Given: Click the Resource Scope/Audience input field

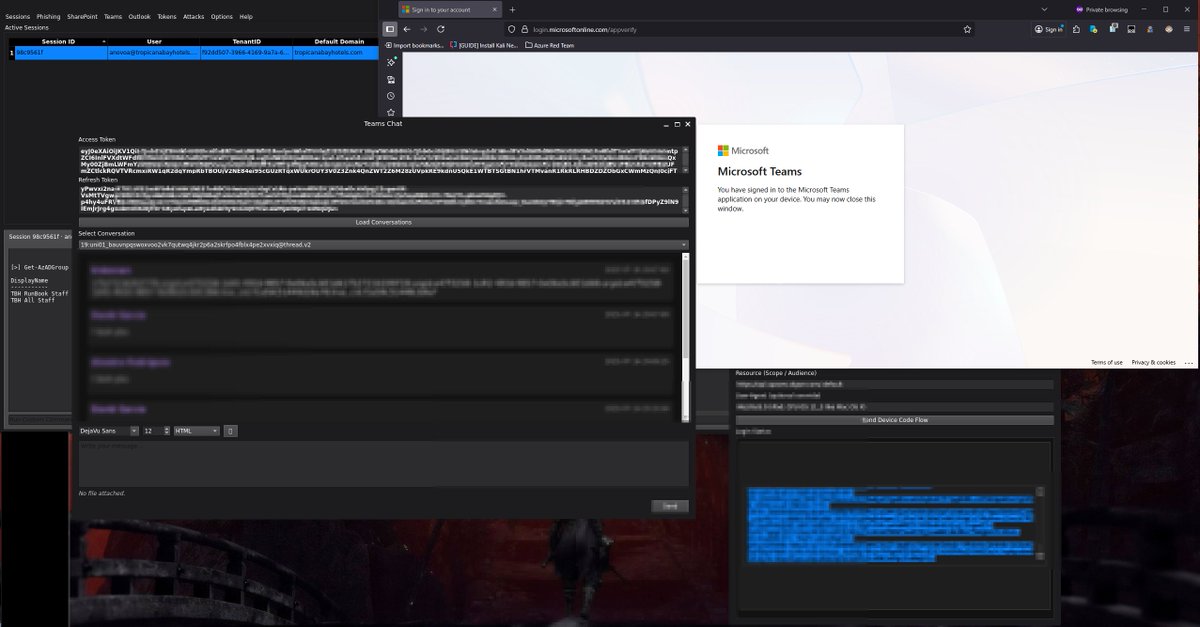Looking at the screenshot, I should (x=894, y=384).
